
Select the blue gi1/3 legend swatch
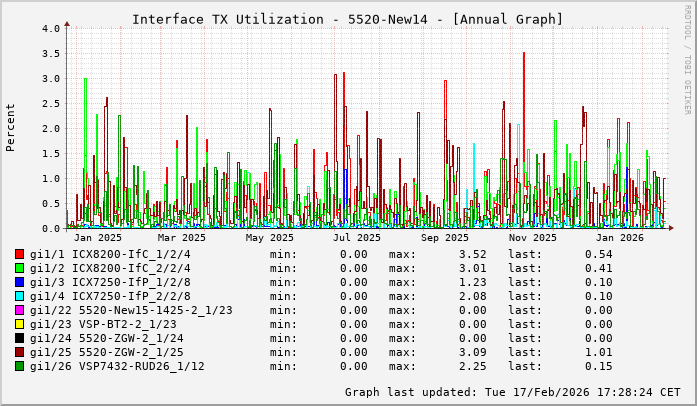click(x=20, y=282)
